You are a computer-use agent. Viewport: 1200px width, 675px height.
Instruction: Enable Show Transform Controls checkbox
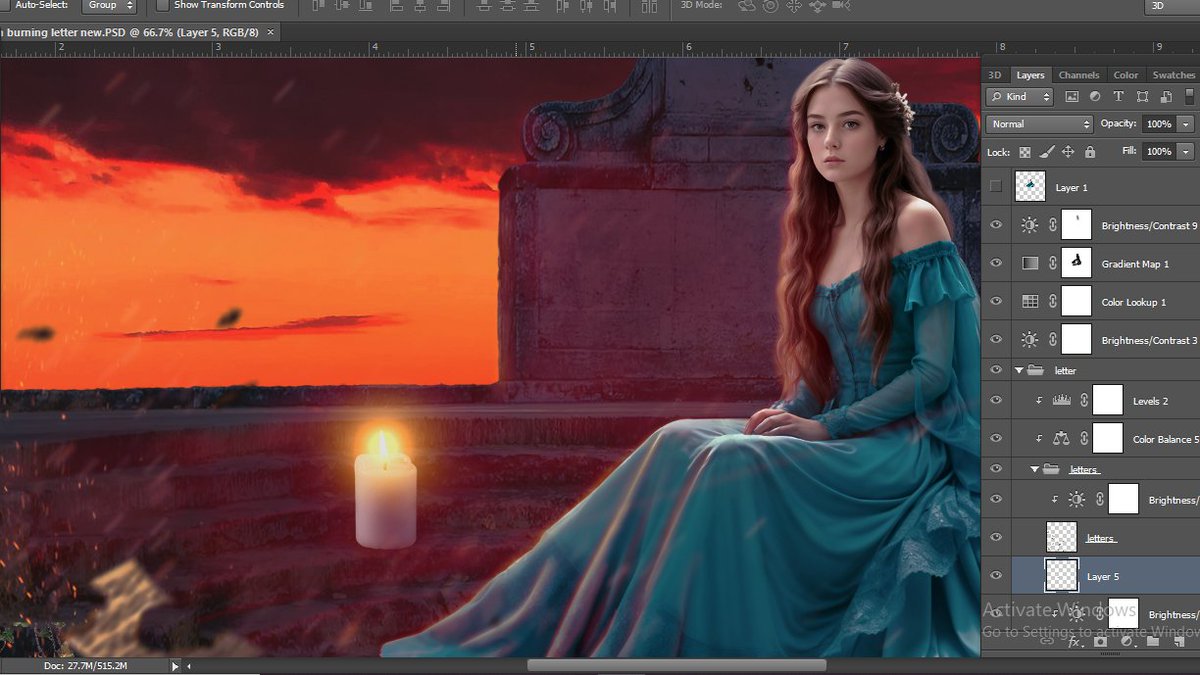pos(163,5)
